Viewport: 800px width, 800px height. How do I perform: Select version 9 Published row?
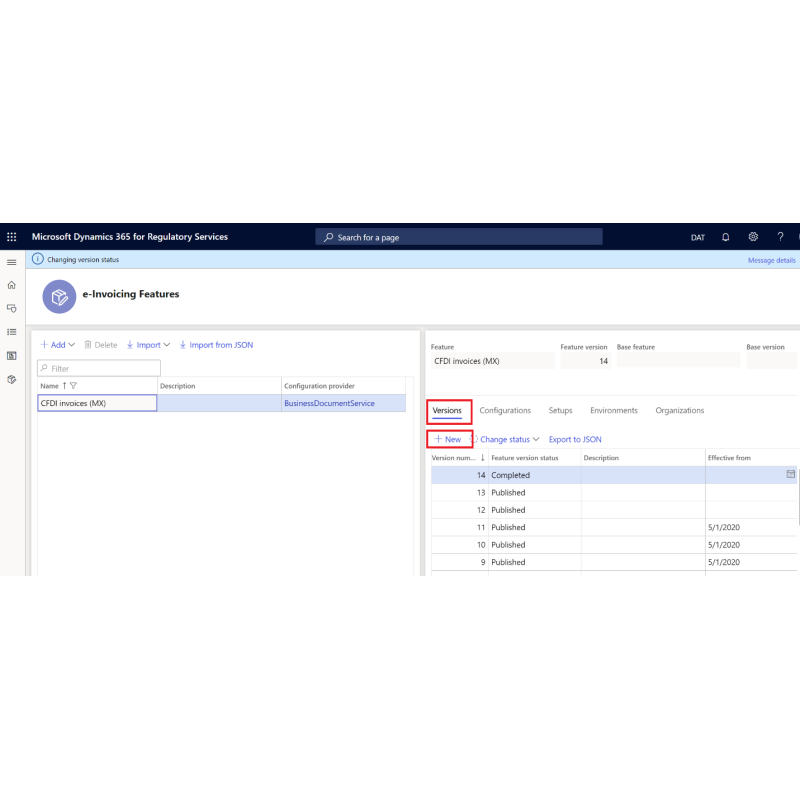coord(614,562)
